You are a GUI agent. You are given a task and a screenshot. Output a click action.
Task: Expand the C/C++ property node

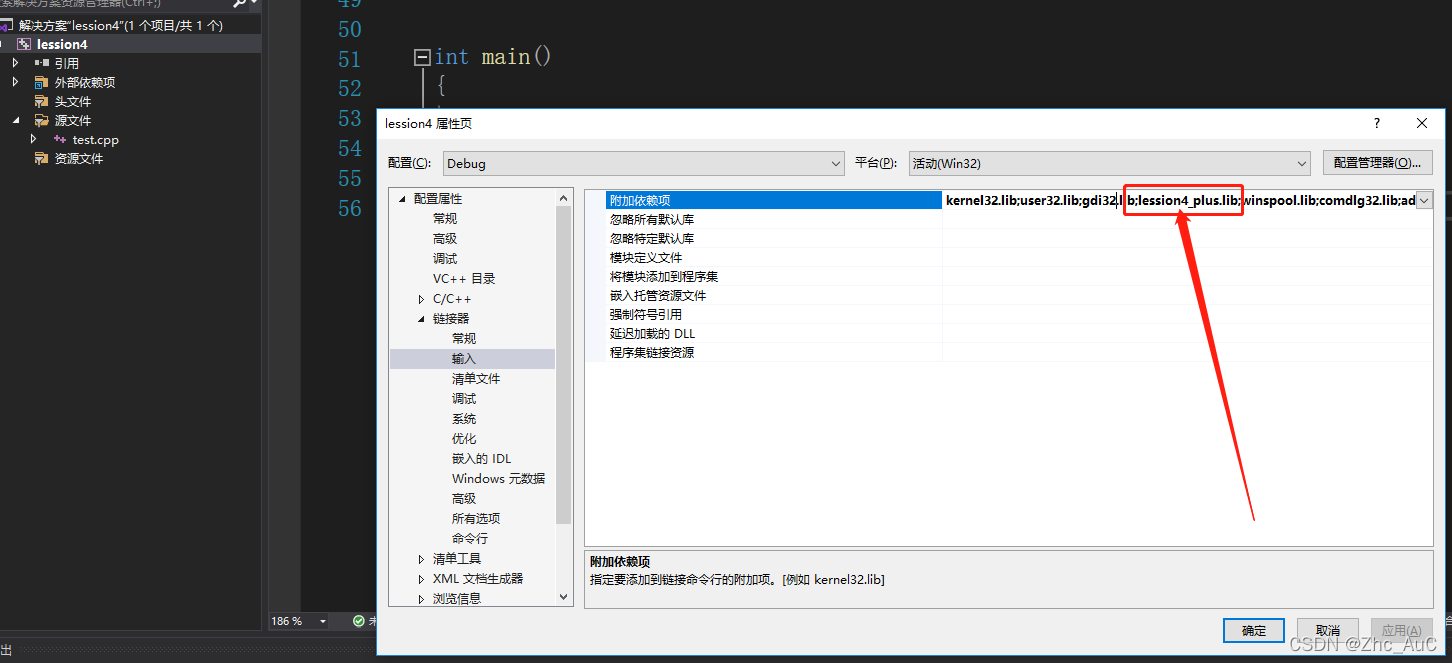click(421, 299)
